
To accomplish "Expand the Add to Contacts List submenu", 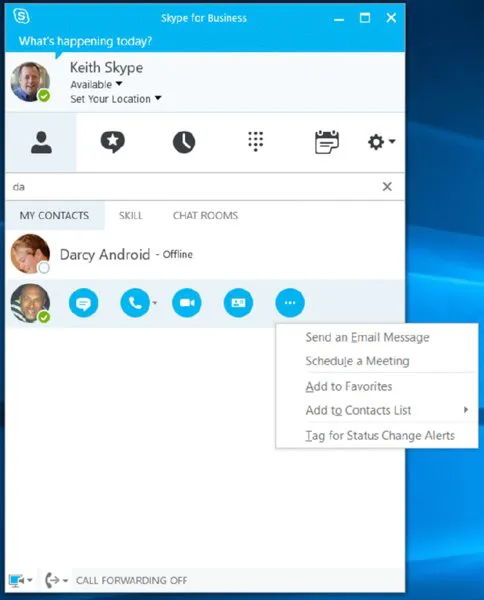I will [377, 410].
